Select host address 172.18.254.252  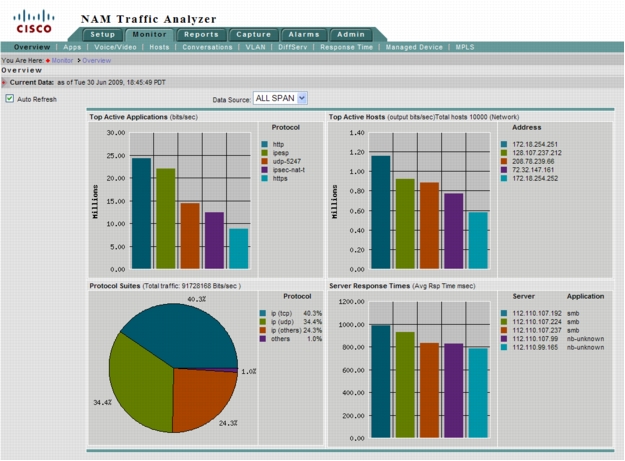coord(535,178)
